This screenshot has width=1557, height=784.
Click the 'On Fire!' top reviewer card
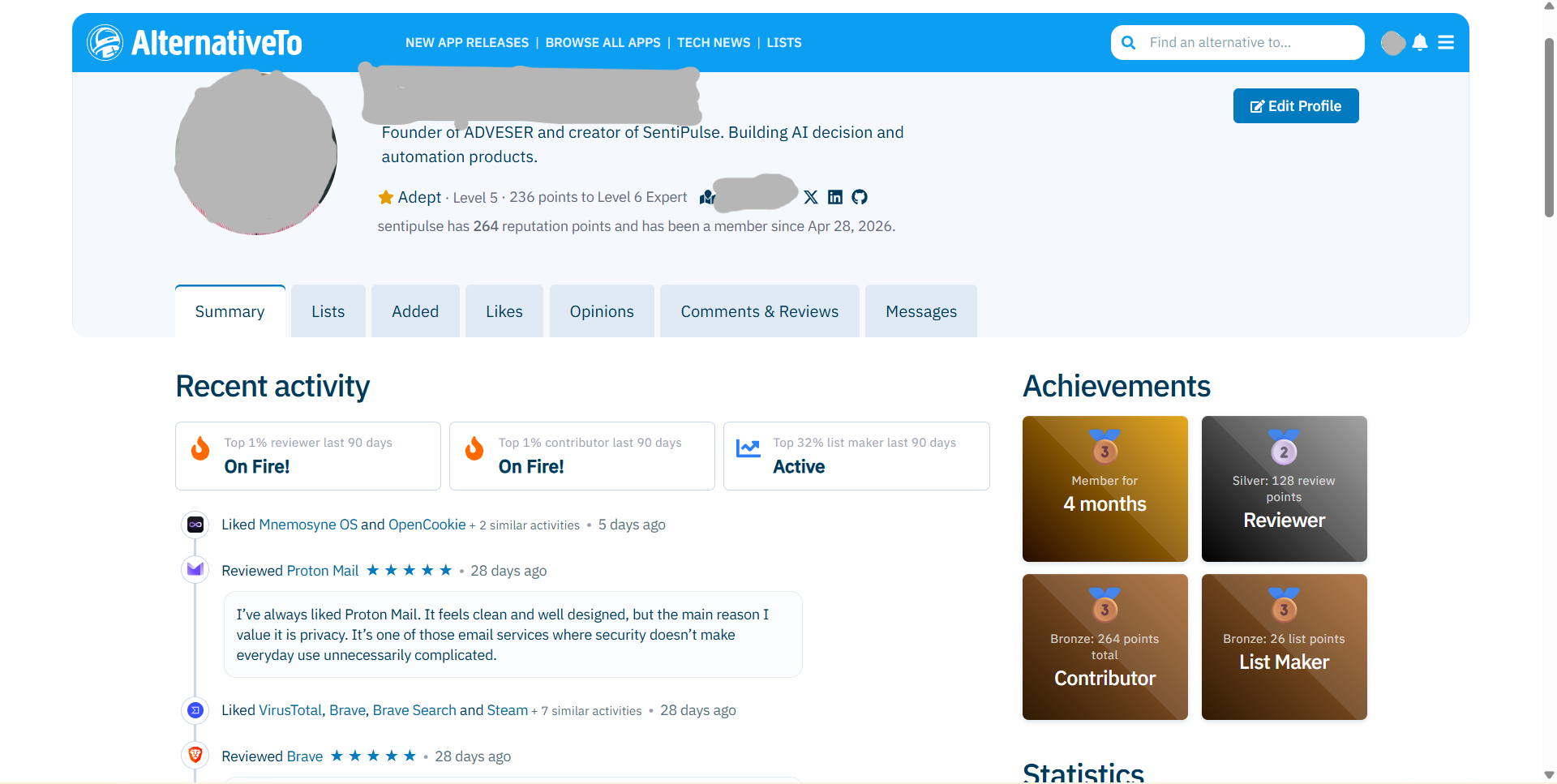click(308, 456)
